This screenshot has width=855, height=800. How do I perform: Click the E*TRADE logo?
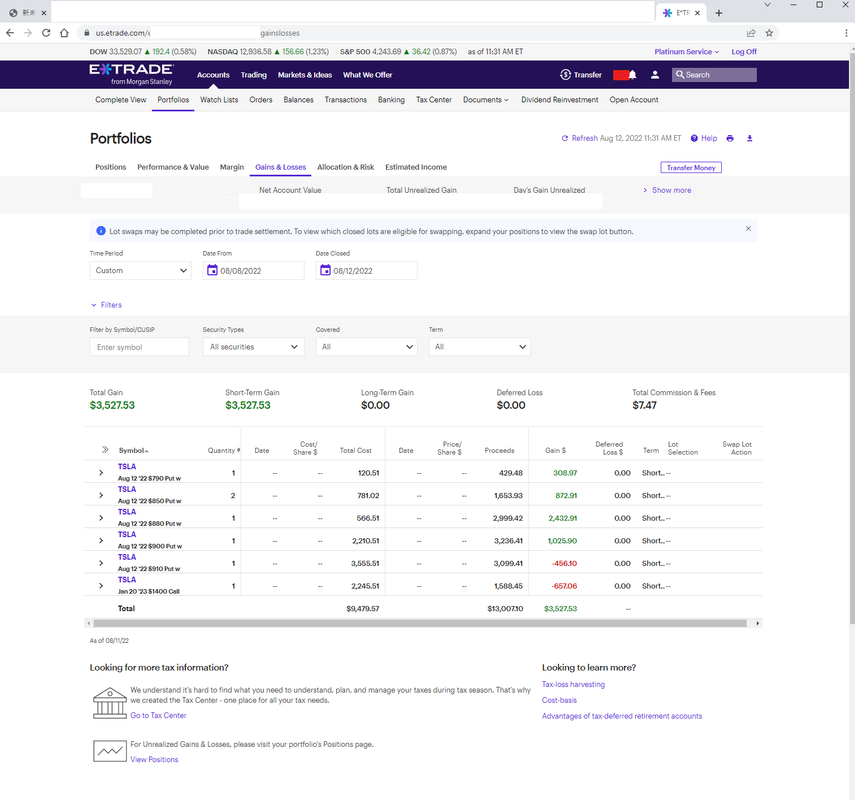(131, 74)
